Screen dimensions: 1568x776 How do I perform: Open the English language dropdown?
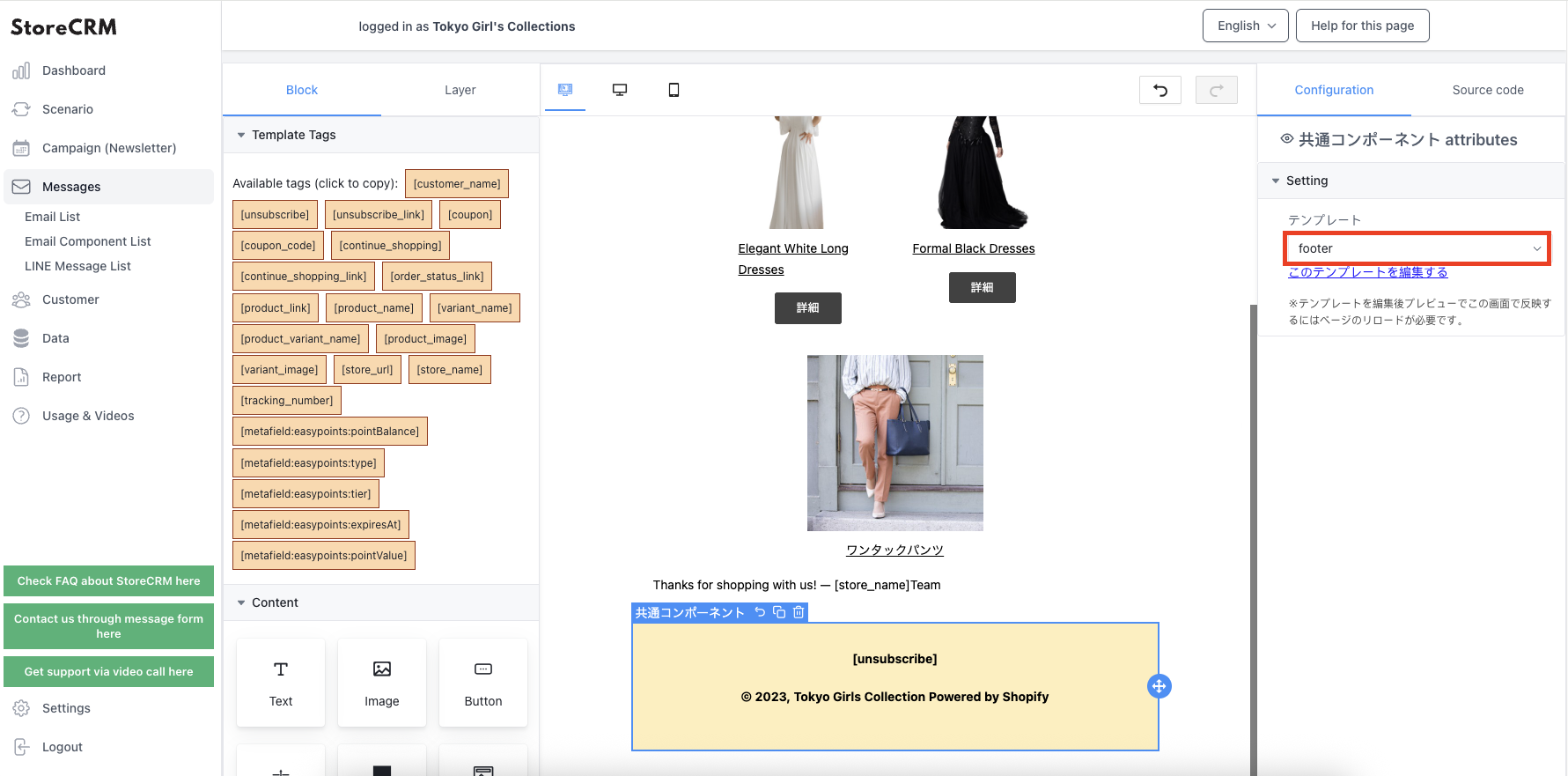1246,26
